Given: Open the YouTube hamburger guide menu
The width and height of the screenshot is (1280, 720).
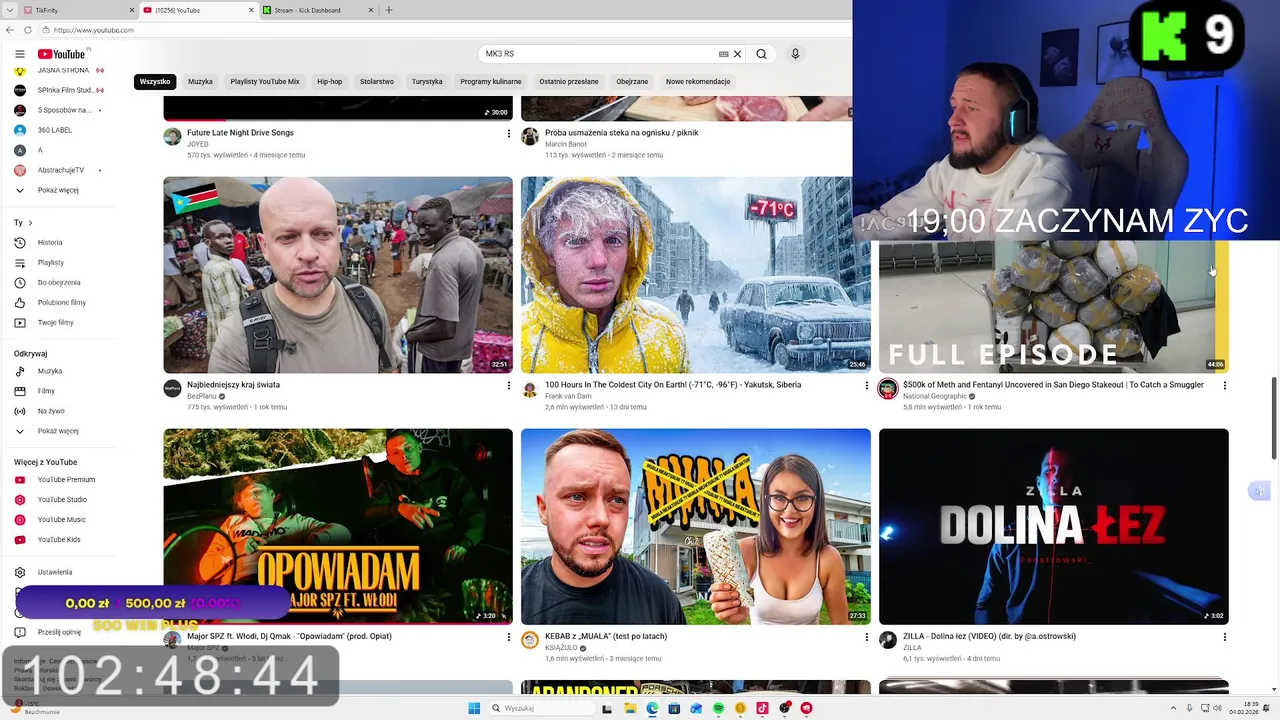Looking at the screenshot, I should (x=19, y=54).
